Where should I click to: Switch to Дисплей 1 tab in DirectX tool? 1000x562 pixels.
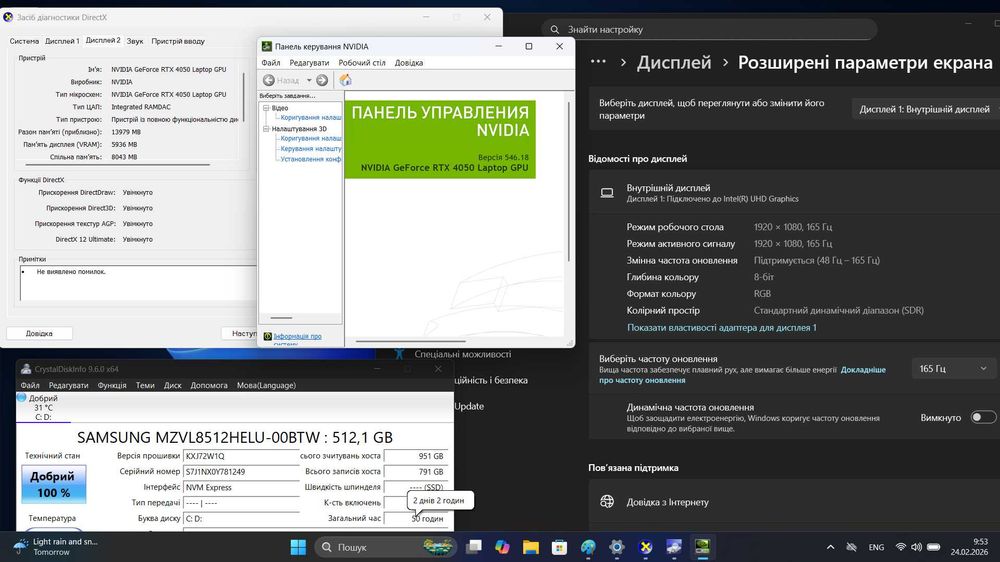62,41
